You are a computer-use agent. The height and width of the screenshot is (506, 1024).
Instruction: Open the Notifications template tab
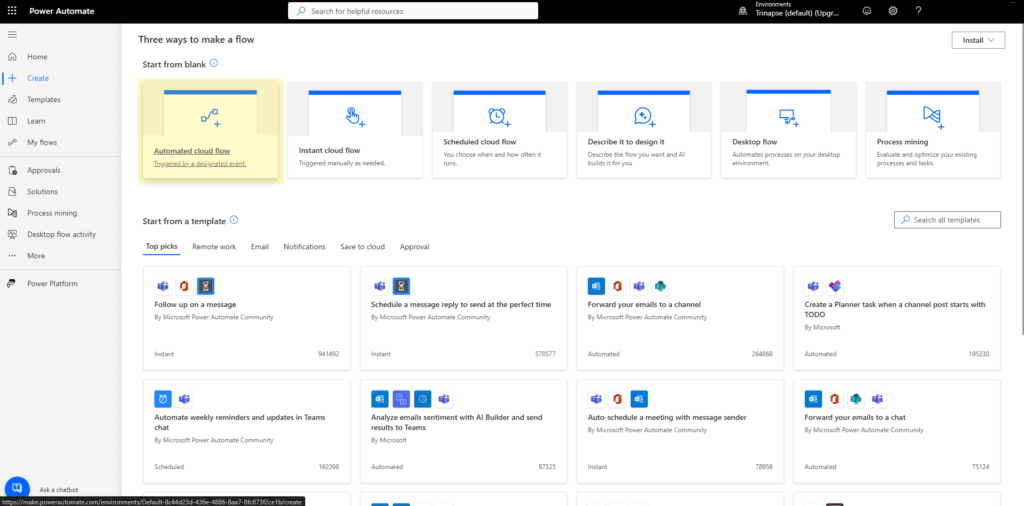[304, 246]
